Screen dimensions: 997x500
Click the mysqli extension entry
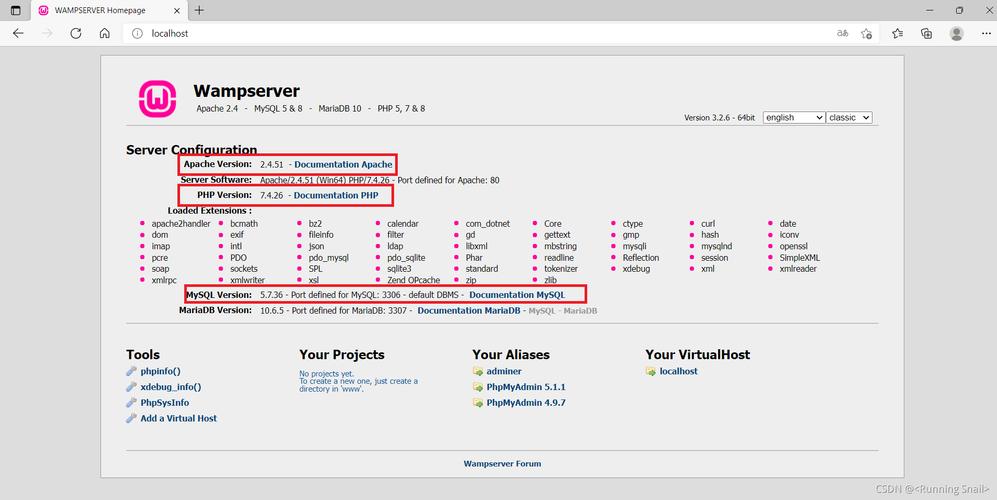(635, 246)
